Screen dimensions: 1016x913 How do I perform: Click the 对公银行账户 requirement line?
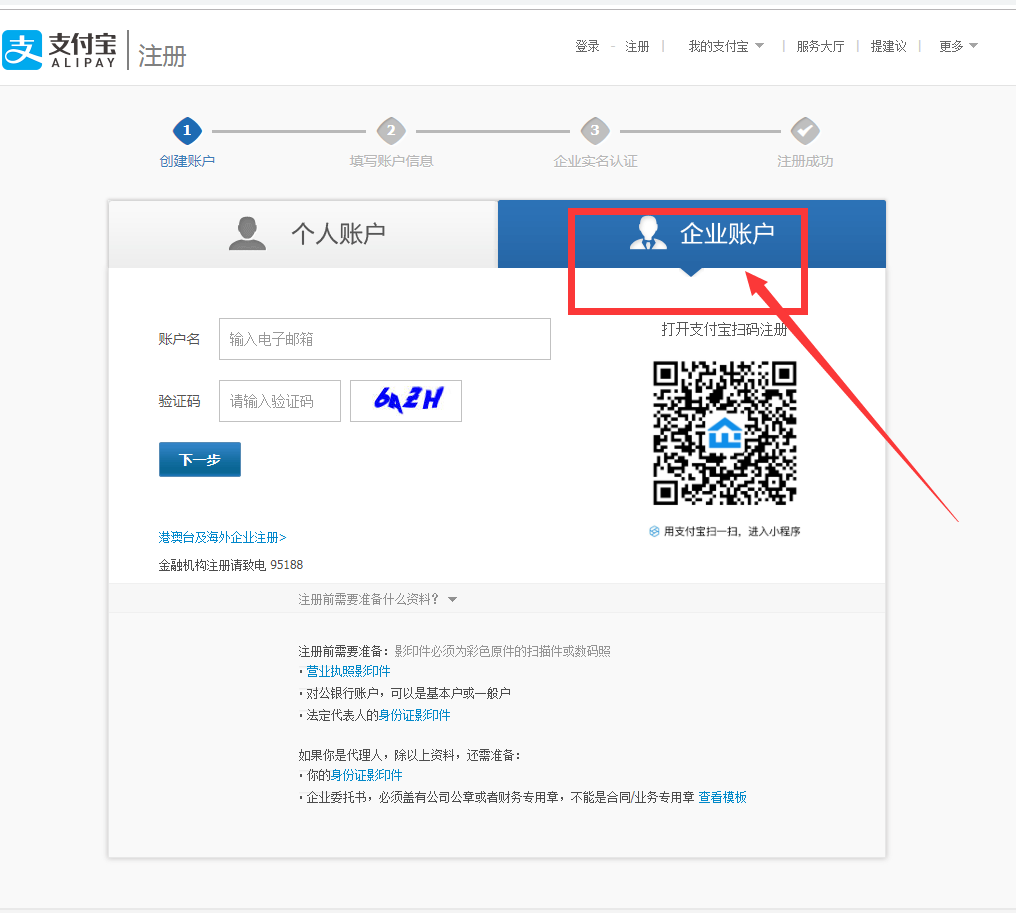click(408, 693)
